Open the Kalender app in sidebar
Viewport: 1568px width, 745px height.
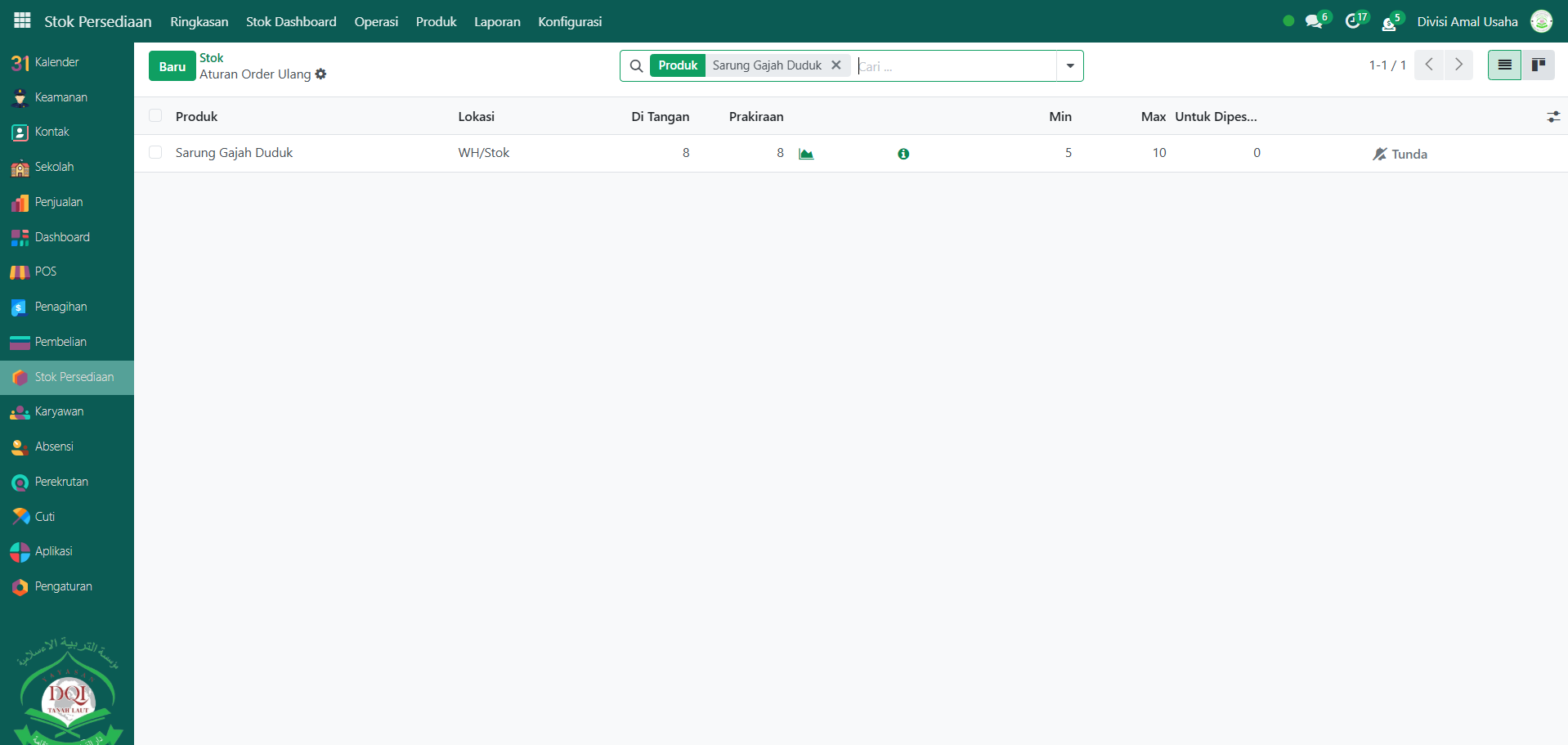click(x=56, y=62)
